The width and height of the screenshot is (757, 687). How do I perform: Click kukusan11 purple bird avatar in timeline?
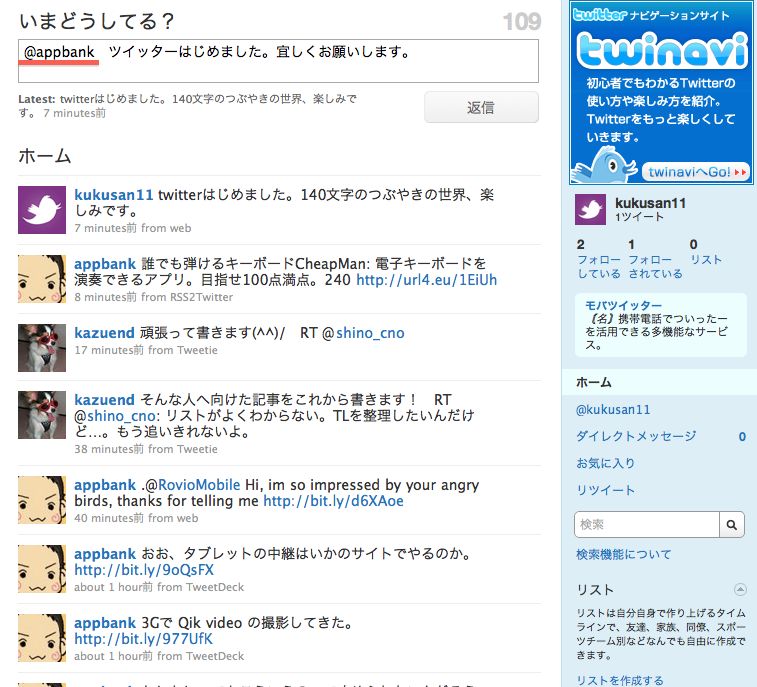[42, 210]
